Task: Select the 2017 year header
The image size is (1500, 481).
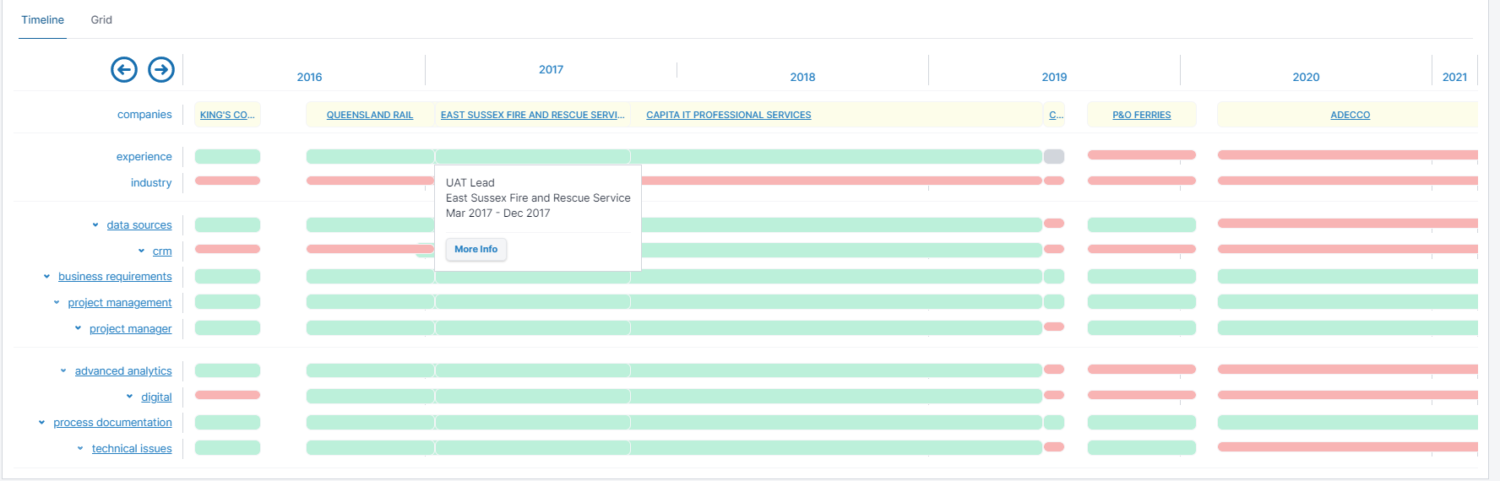Action: click(551, 70)
